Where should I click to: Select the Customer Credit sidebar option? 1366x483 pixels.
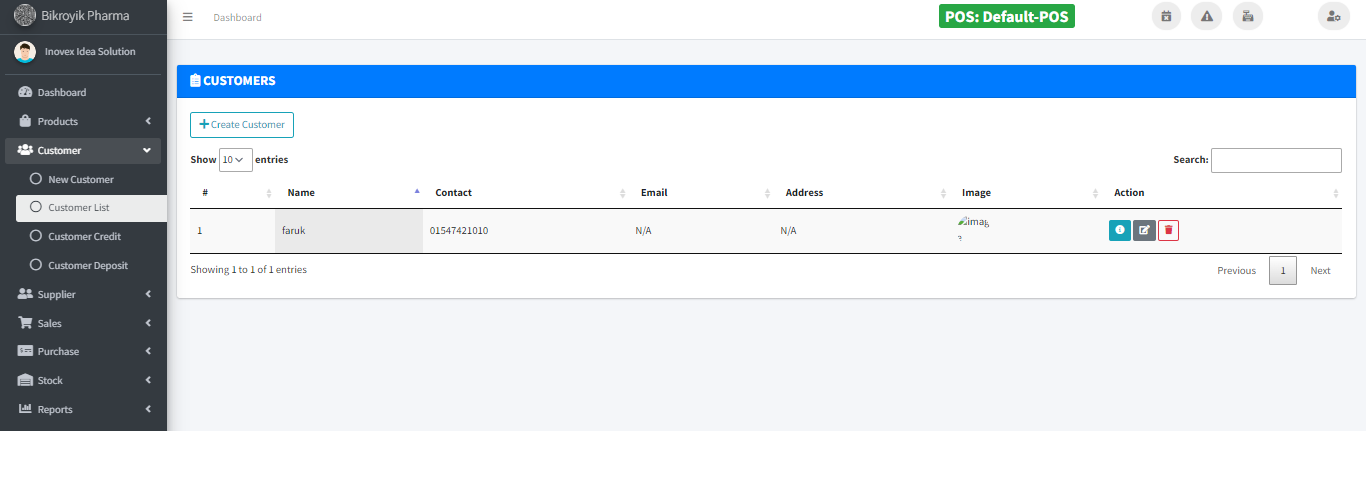84,237
